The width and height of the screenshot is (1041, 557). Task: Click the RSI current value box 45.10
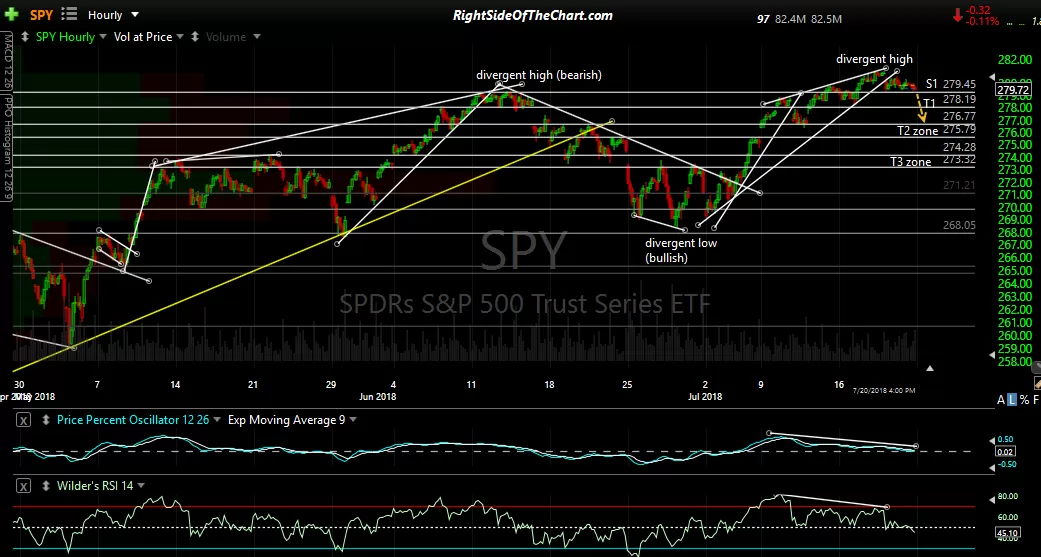tap(1006, 532)
